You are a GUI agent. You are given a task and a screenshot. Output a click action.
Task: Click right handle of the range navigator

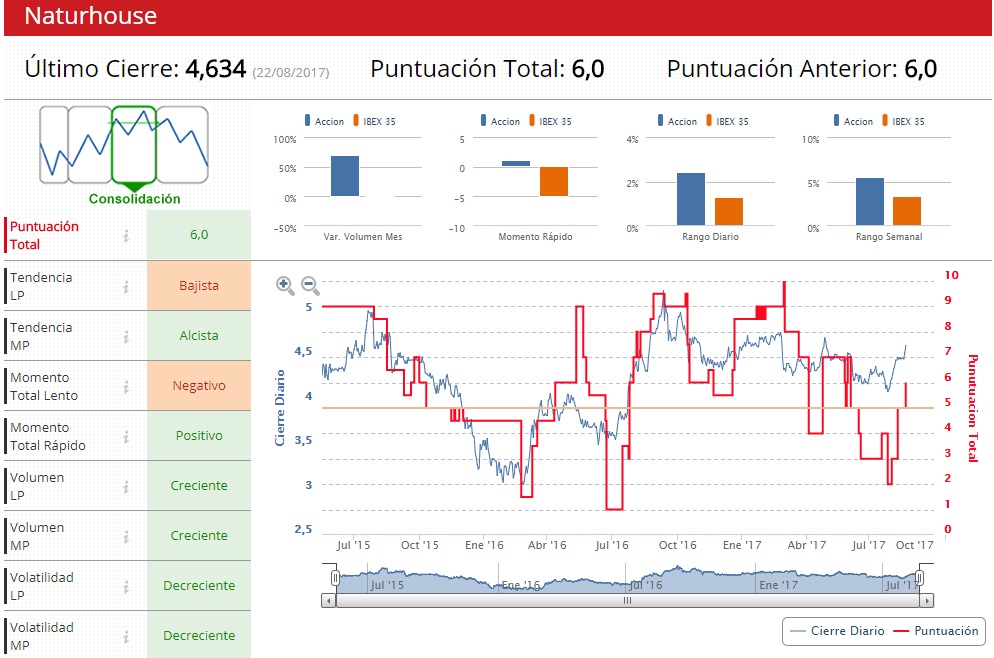(919, 577)
